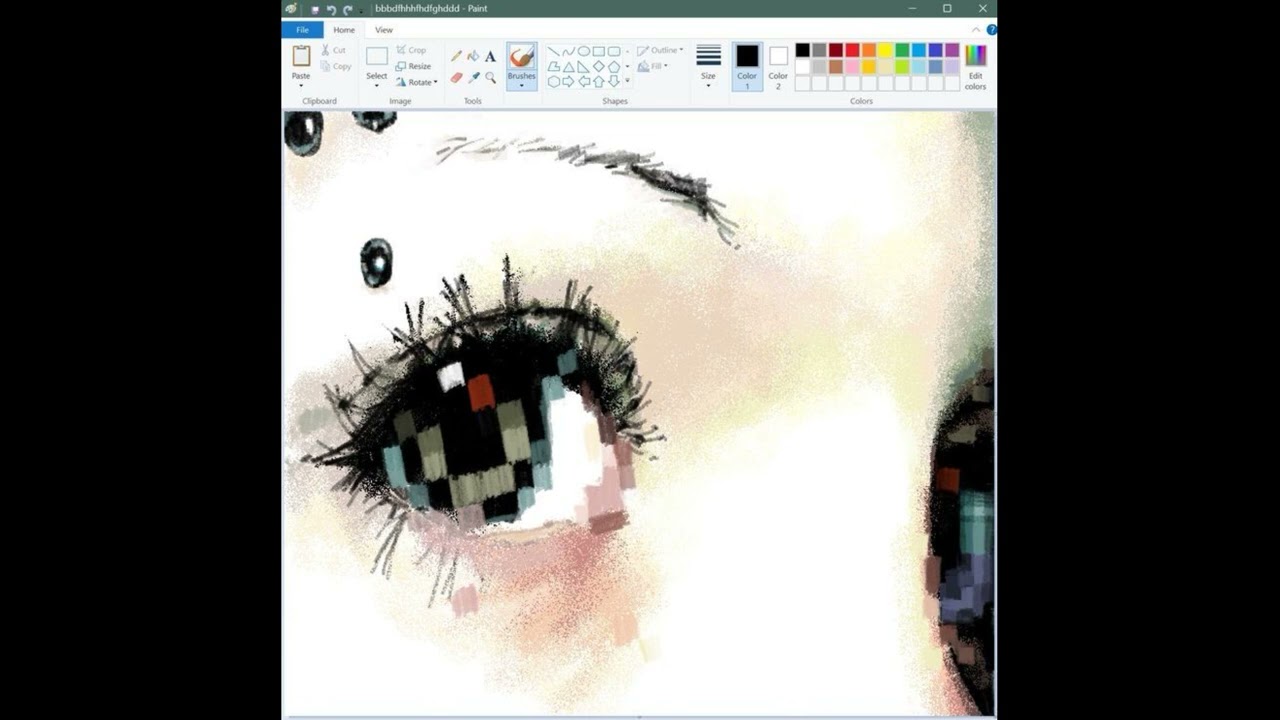The height and width of the screenshot is (720, 1280).
Task: Select the Magnifier tool
Action: pyautogui.click(x=490, y=77)
